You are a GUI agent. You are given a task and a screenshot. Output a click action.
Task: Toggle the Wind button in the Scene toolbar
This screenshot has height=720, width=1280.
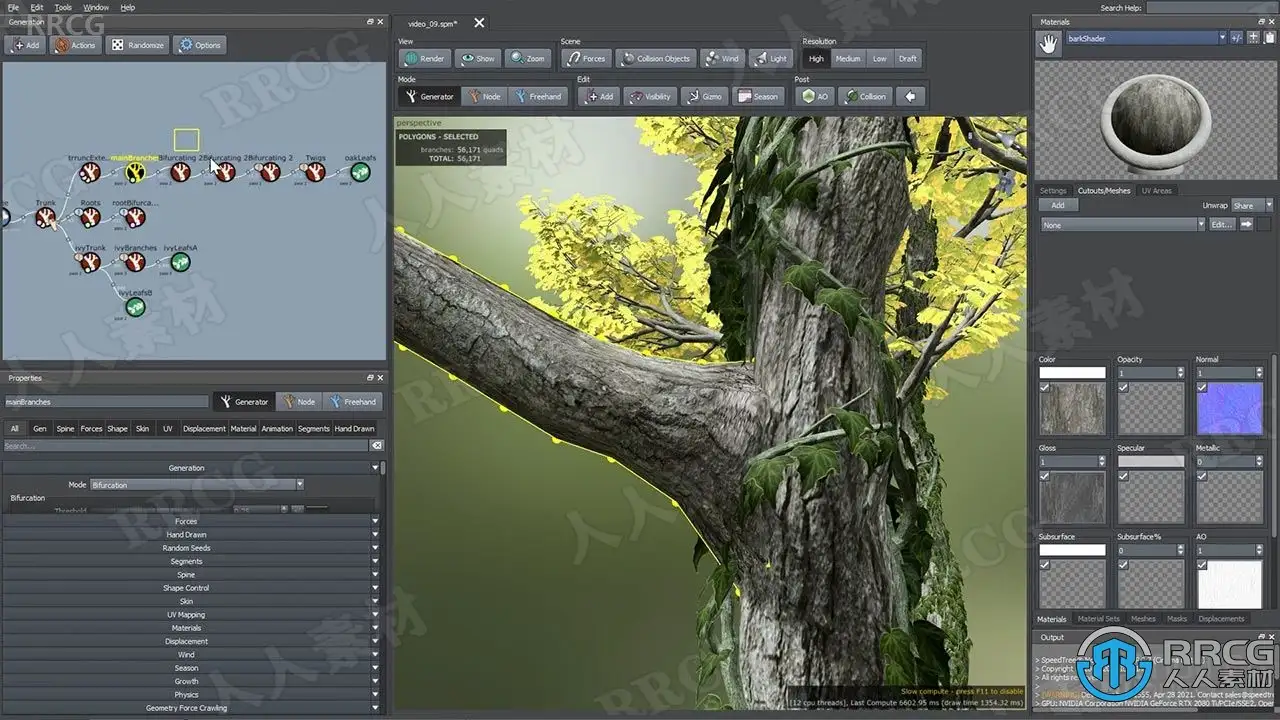pyautogui.click(x=721, y=58)
